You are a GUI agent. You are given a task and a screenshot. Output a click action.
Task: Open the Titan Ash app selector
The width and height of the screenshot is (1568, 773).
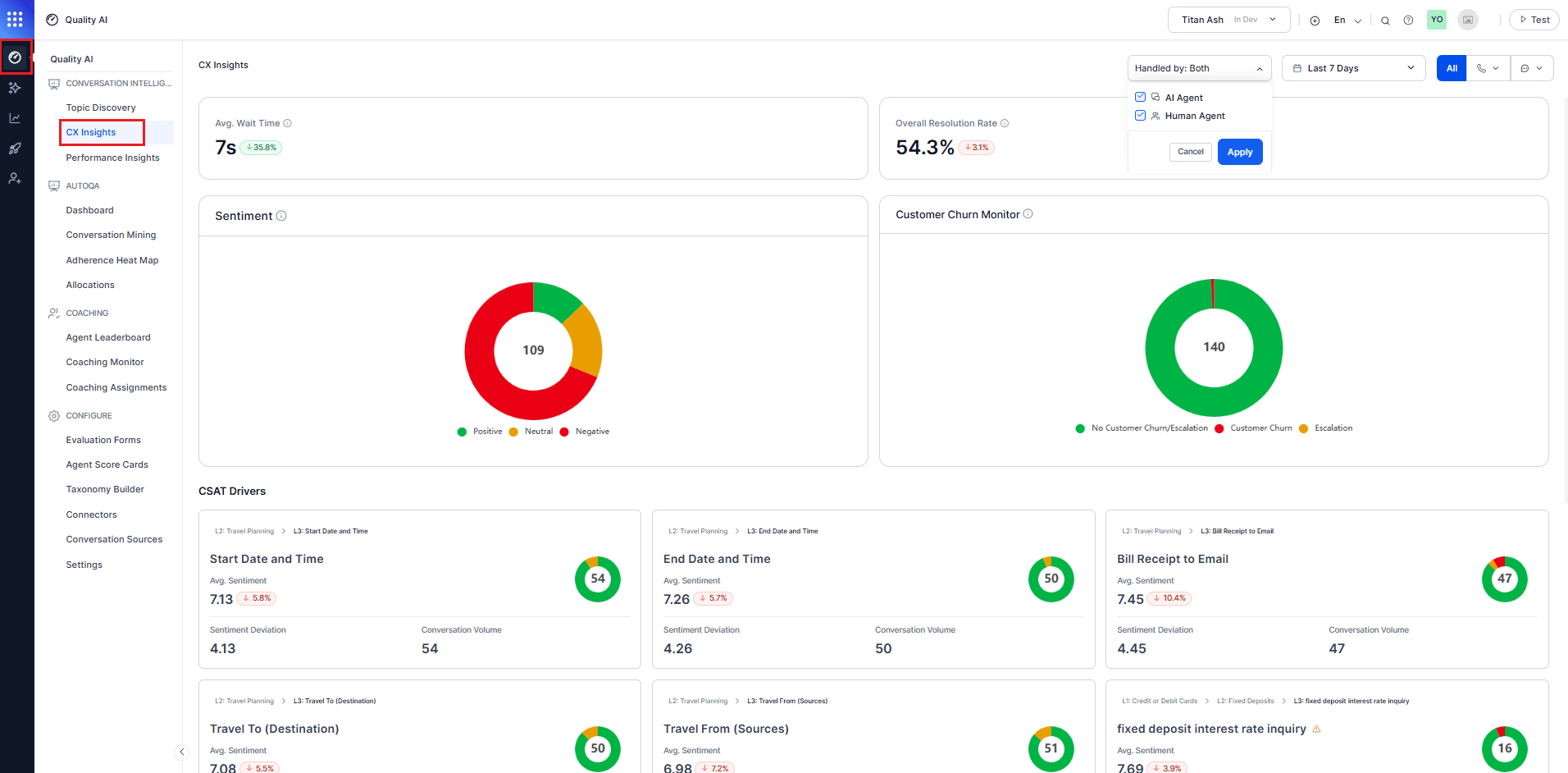1228,20
